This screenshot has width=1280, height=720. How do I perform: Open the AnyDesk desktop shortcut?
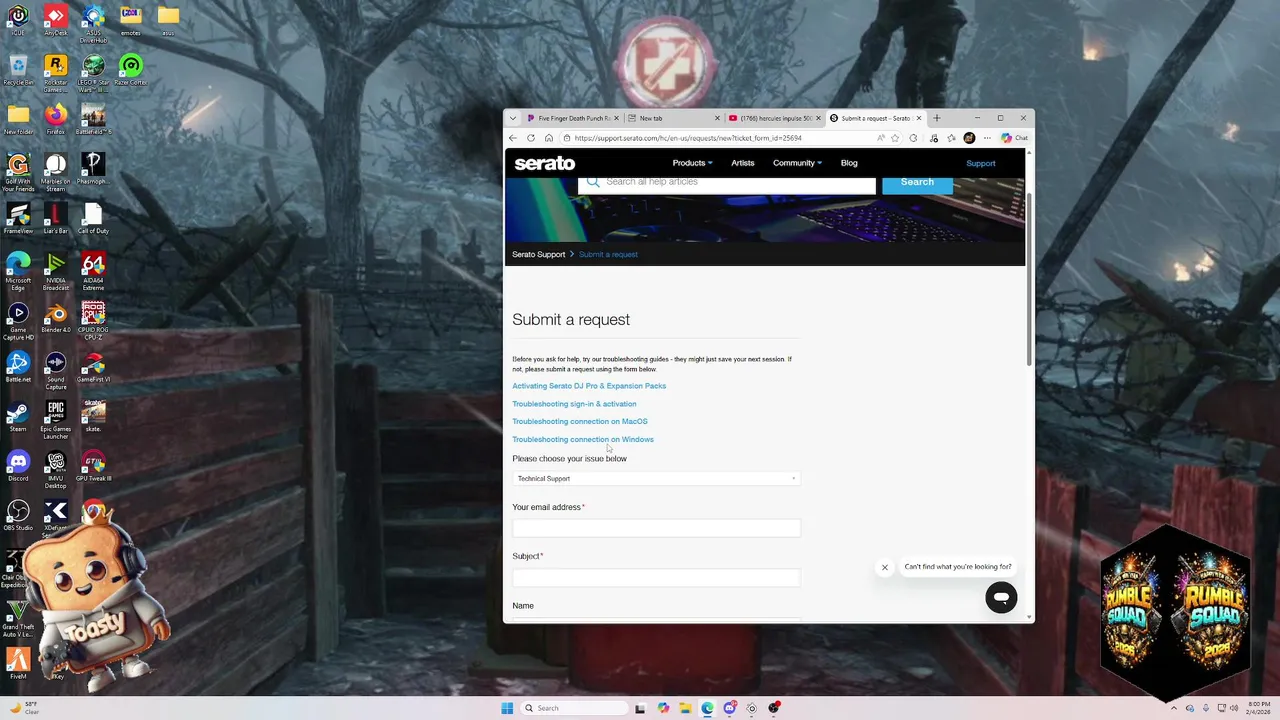pyautogui.click(x=56, y=20)
